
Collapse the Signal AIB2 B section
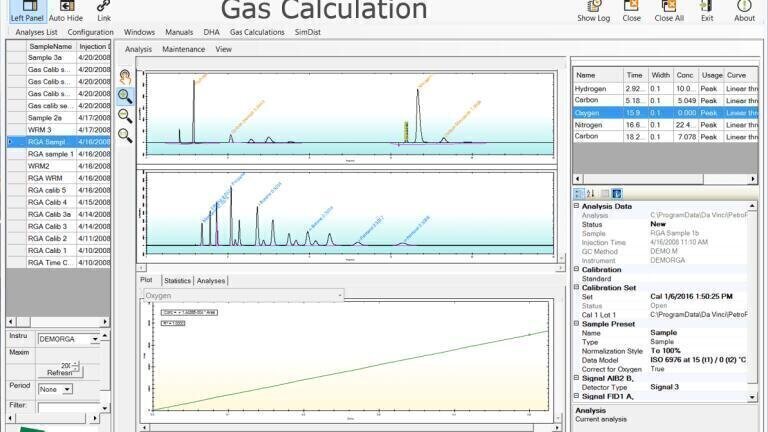pyautogui.click(x=576, y=378)
